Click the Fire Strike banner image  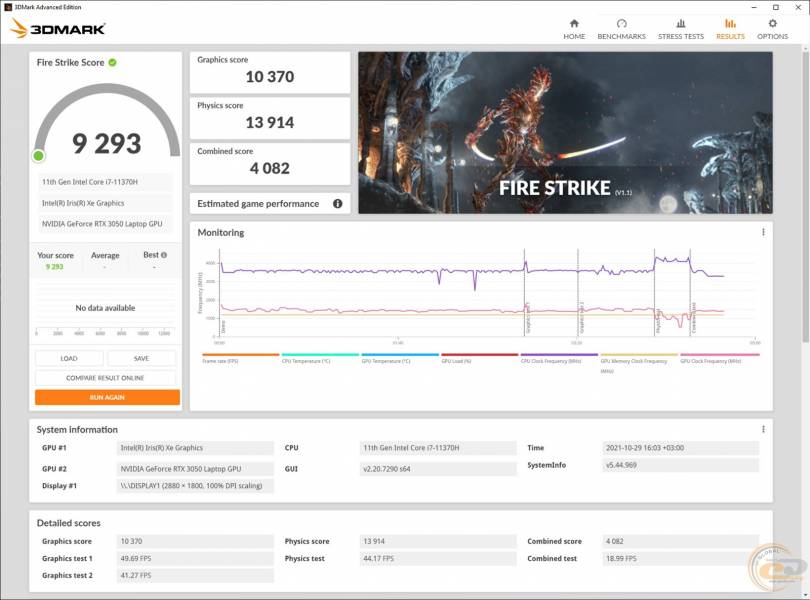pyautogui.click(x=566, y=133)
